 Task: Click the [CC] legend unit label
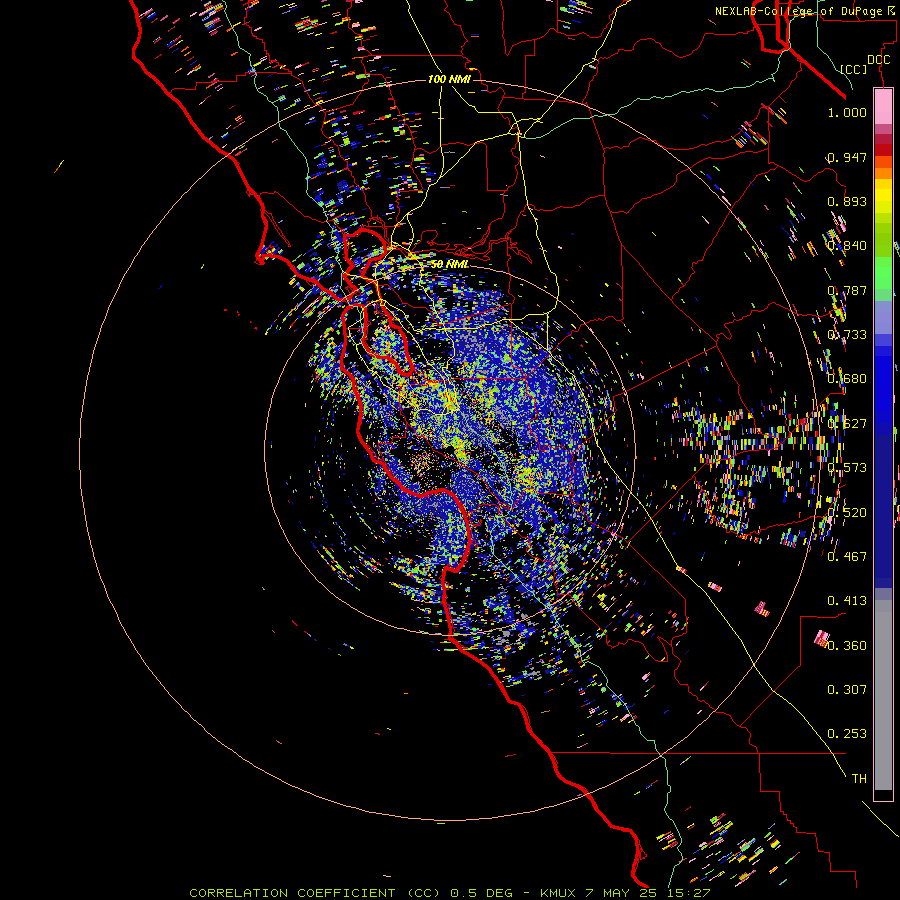tap(854, 69)
